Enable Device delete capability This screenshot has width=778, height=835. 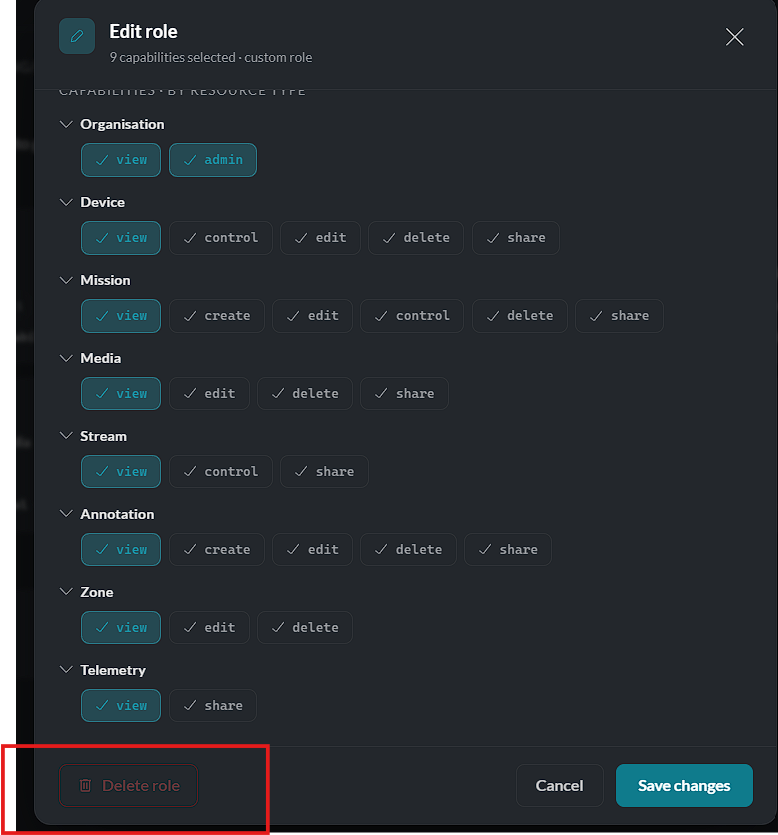tap(416, 238)
